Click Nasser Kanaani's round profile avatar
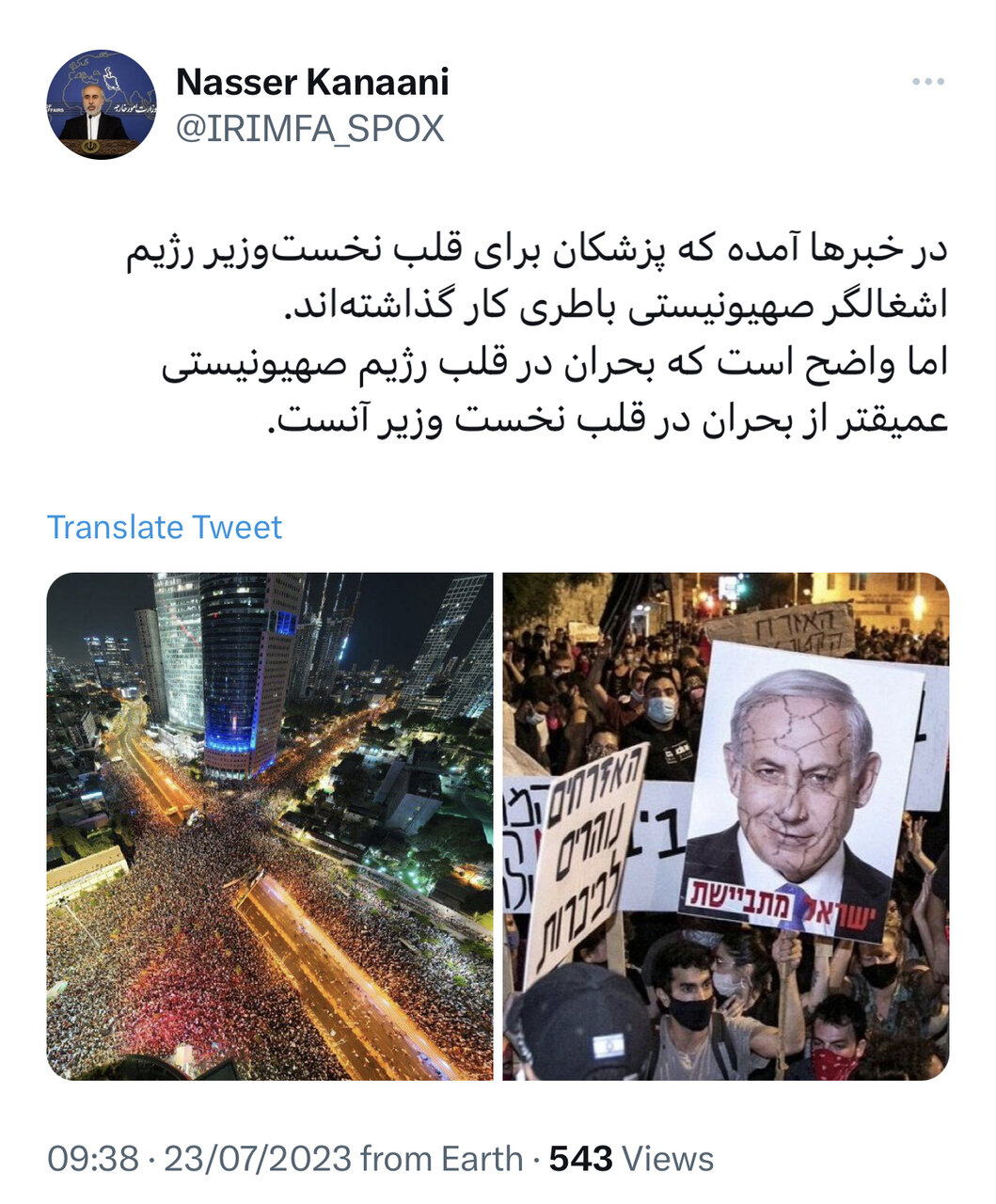Screen dimensions: 996x1204 click(x=102, y=104)
